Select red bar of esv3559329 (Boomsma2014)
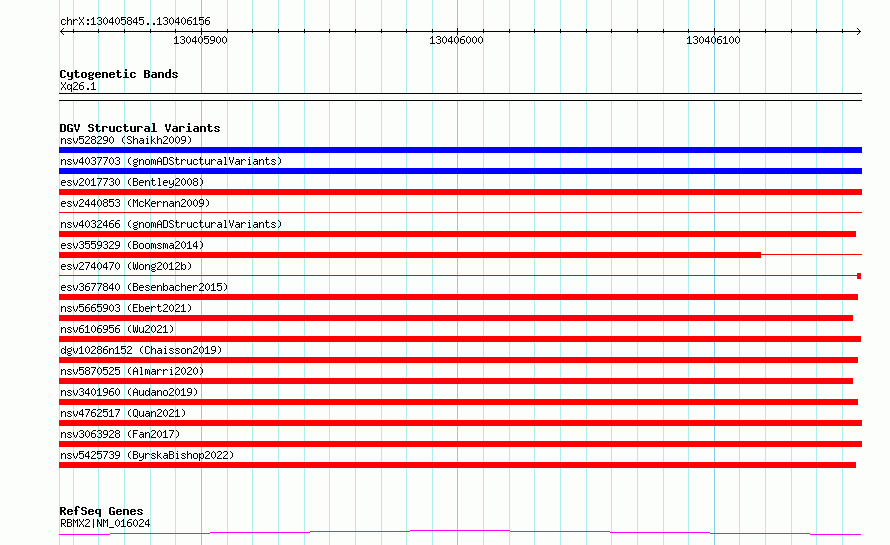890x545 pixels. click(410, 255)
